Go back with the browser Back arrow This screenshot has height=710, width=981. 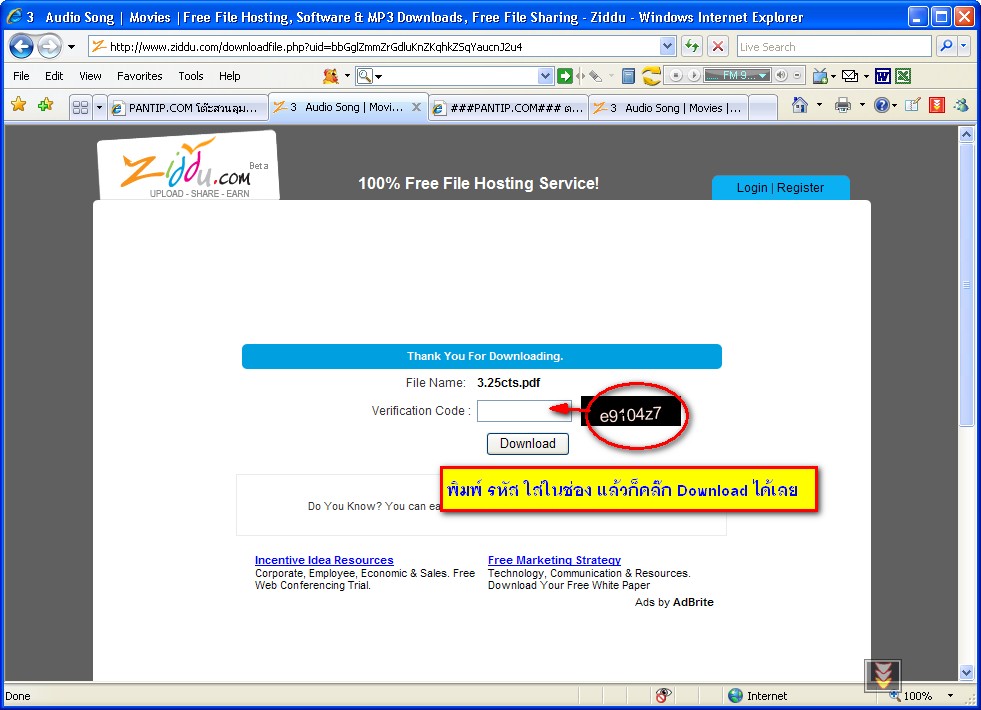click(x=21, y=46)
